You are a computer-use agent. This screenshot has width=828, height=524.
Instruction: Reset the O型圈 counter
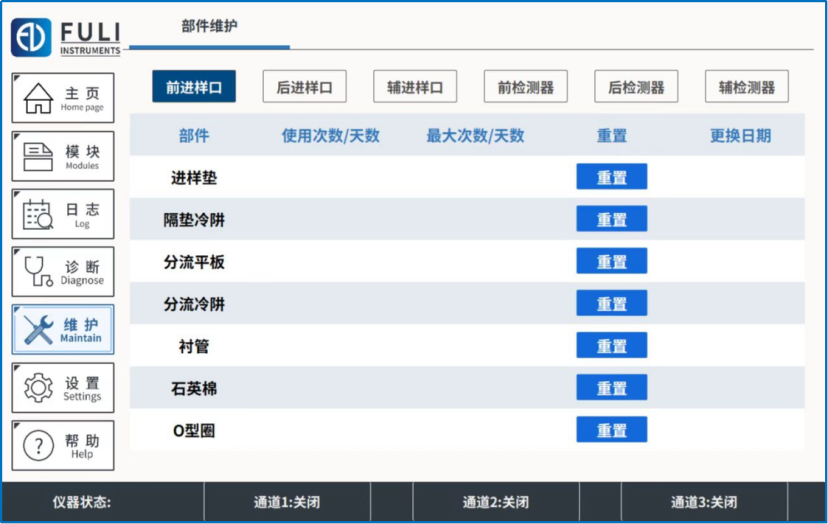pos(611,429)
